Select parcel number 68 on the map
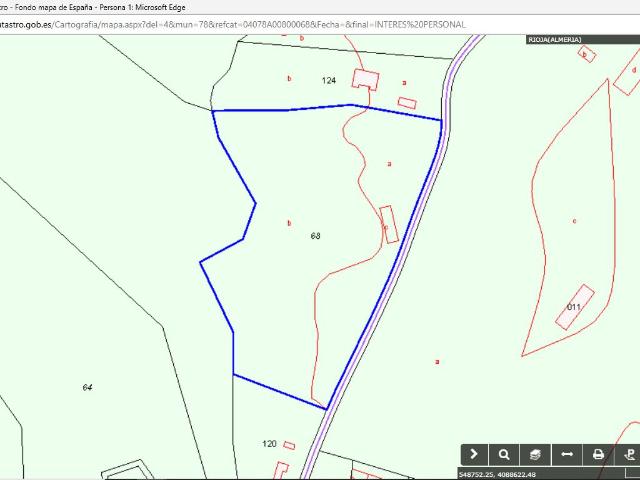Screen dimensions: 640x480 [316, 236]
